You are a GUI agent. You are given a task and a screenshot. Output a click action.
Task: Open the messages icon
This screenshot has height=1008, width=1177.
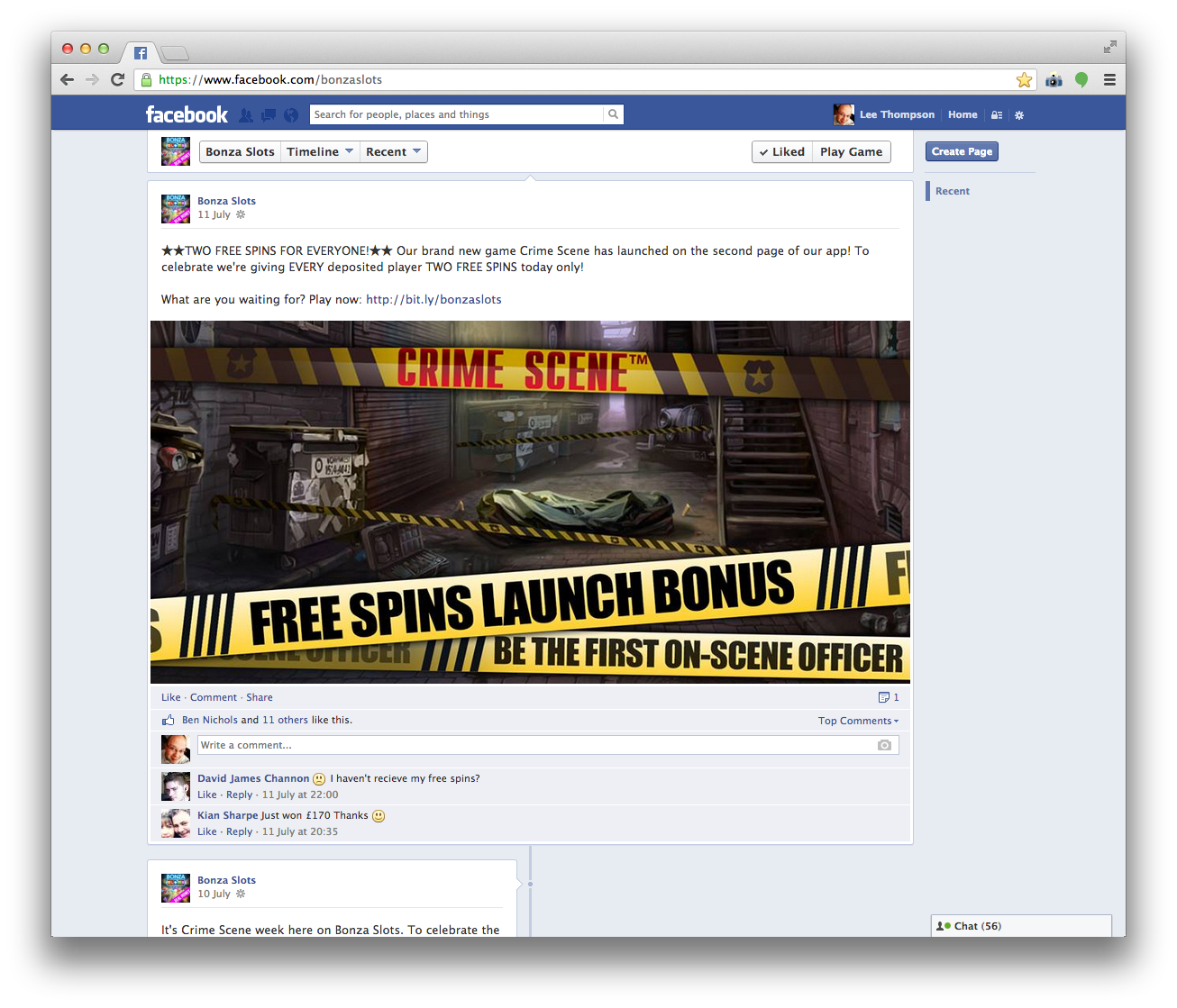point(269,115)
